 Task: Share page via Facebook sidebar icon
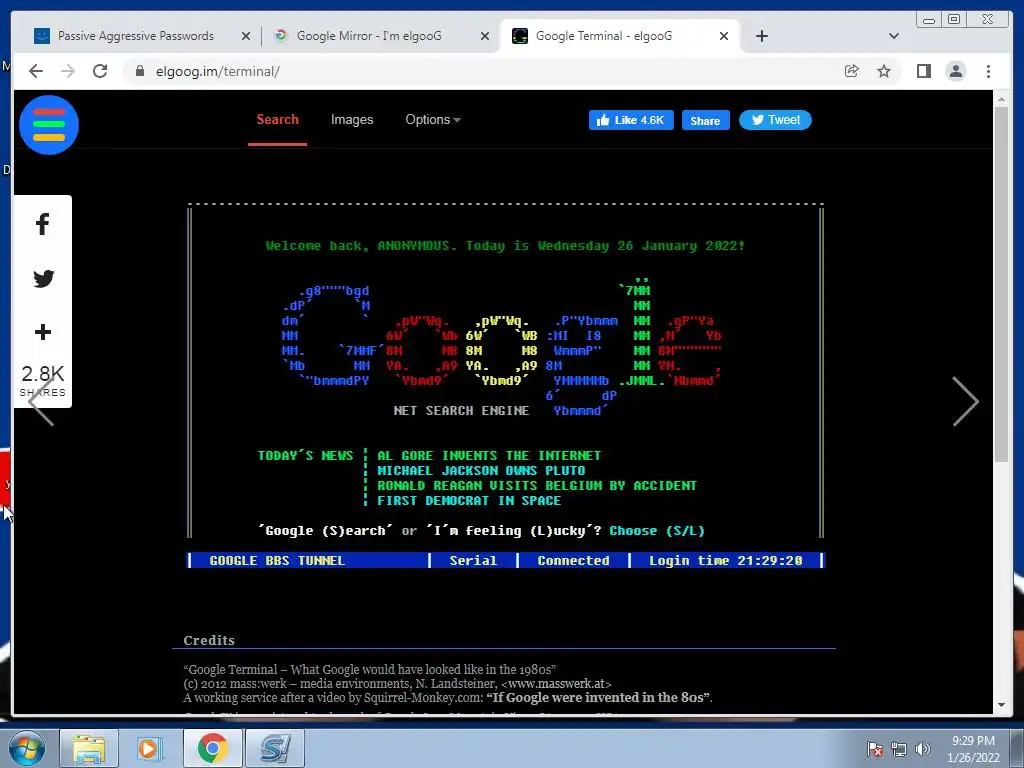coord(42,224)
